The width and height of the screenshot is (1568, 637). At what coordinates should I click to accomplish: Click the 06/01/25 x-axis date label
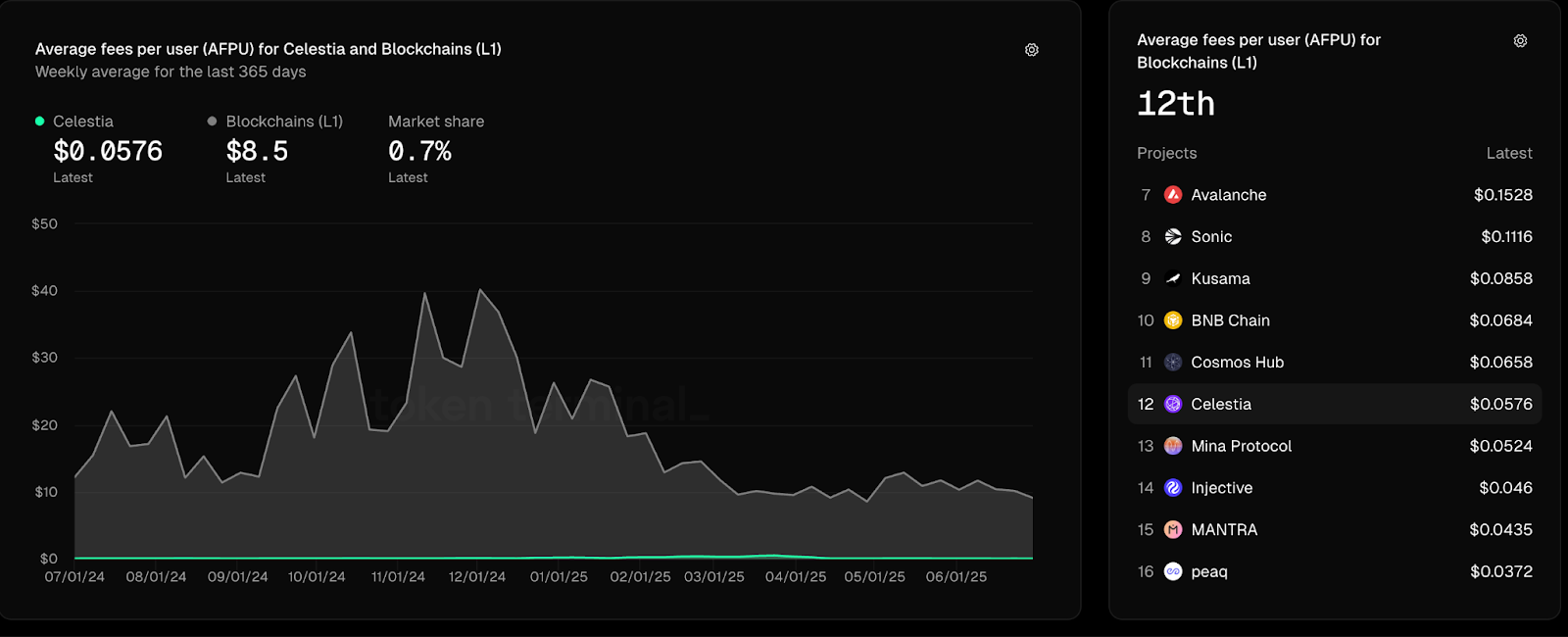click(956, 577)
